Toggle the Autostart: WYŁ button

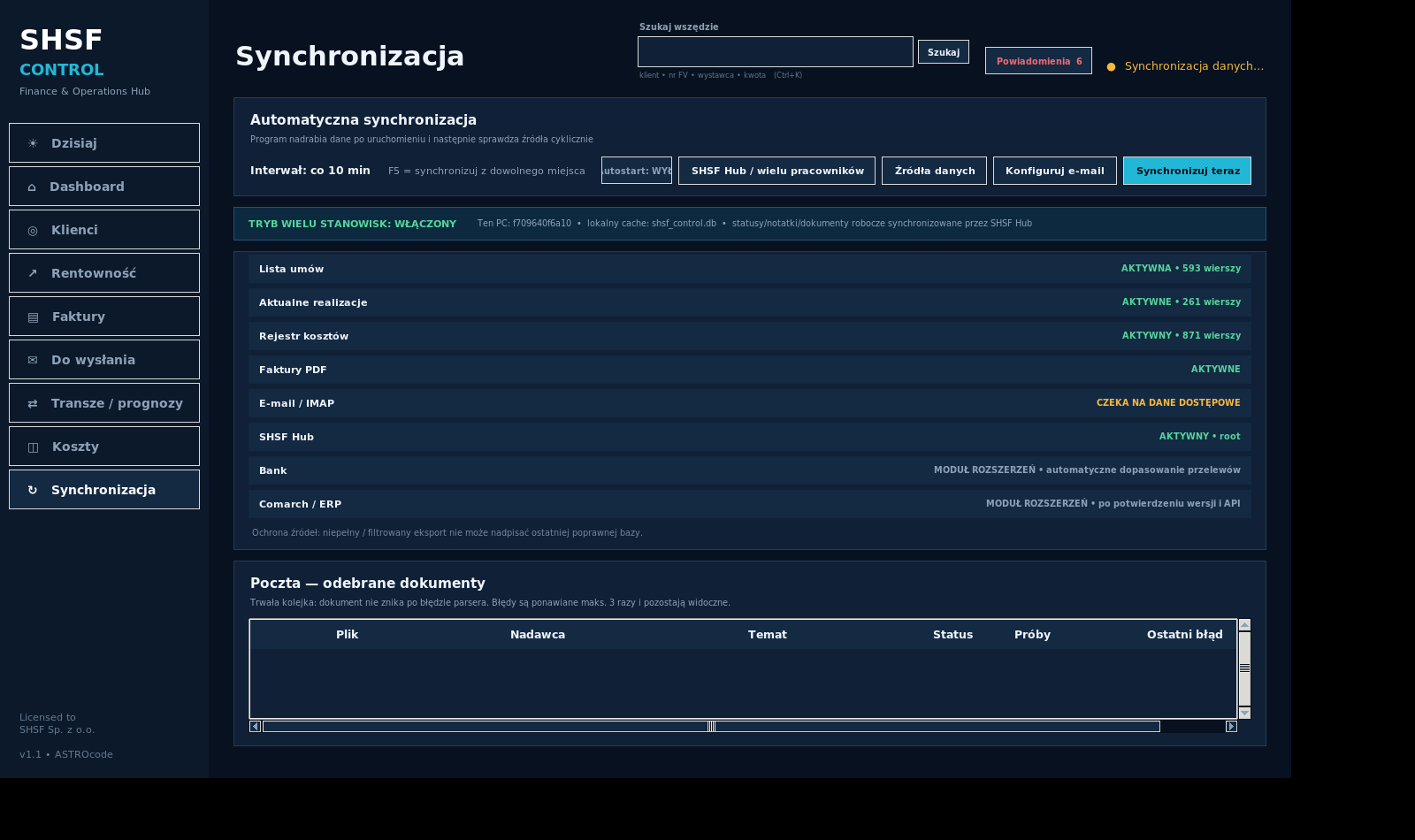coord(637,171)
